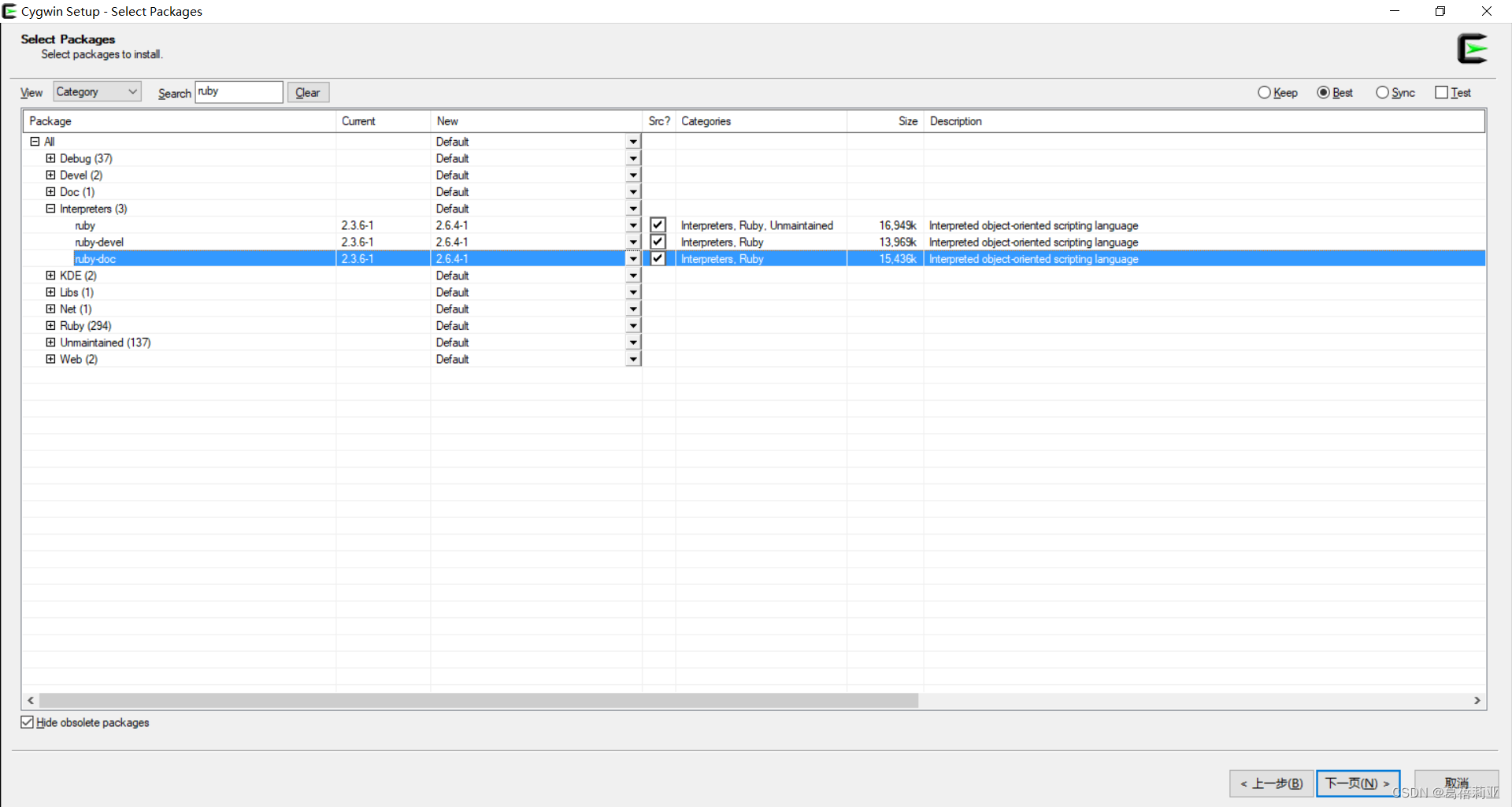Image resolution: width=1512 pixels, height=807 pixels.
Task: Toggle Src checkbox for ruby-doc package
Action: coord(658,258)
